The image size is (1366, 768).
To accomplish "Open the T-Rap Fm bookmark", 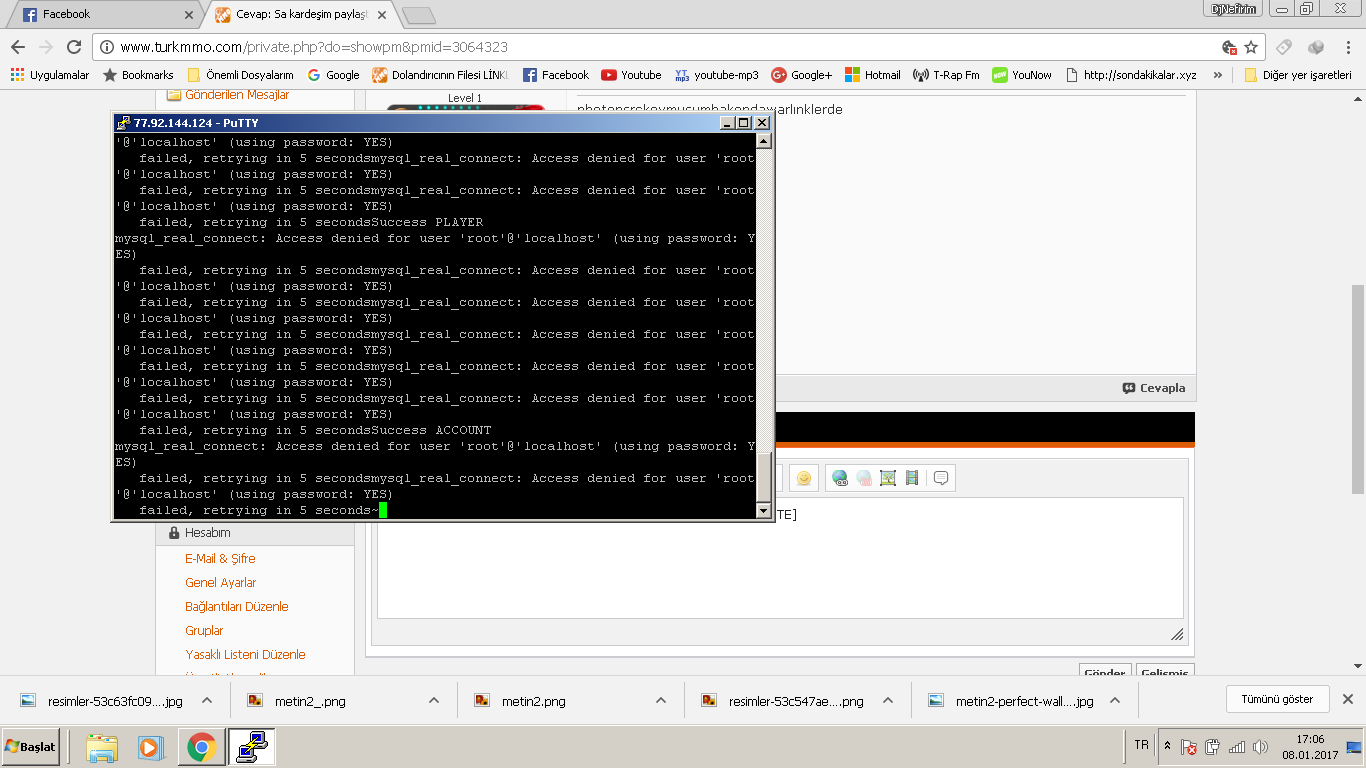I will pos(946,75).
